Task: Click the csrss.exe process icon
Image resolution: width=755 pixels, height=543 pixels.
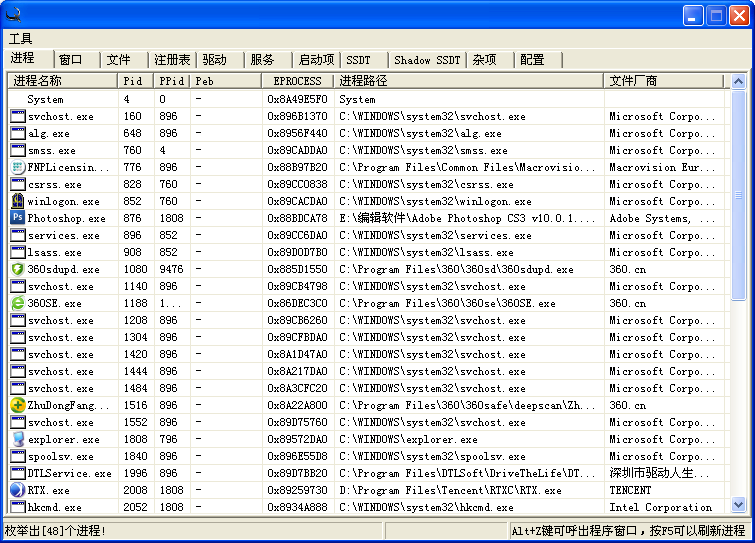Action: click(18, 184)
